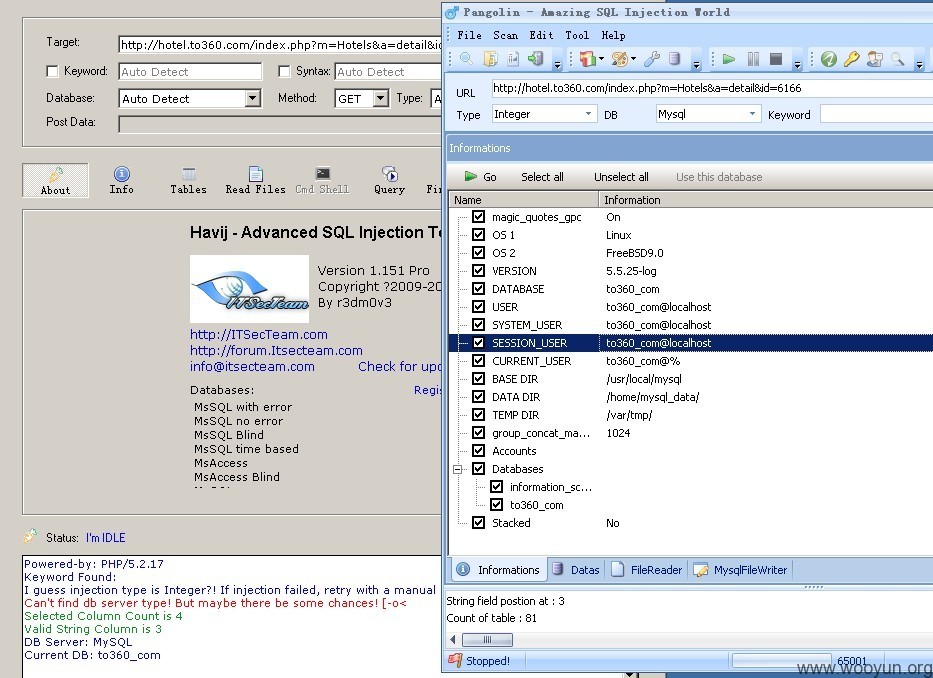Click the gold key icon in Pangolin toolbar
The width and height of the screenshot is (933, 678).
(x=851, y=58)
